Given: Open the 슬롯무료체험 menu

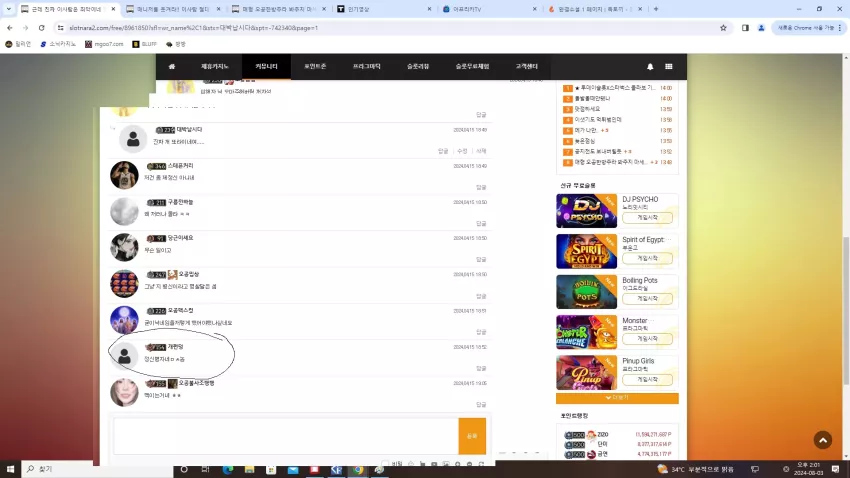Looking at the screenshot, I should point(472,67).
